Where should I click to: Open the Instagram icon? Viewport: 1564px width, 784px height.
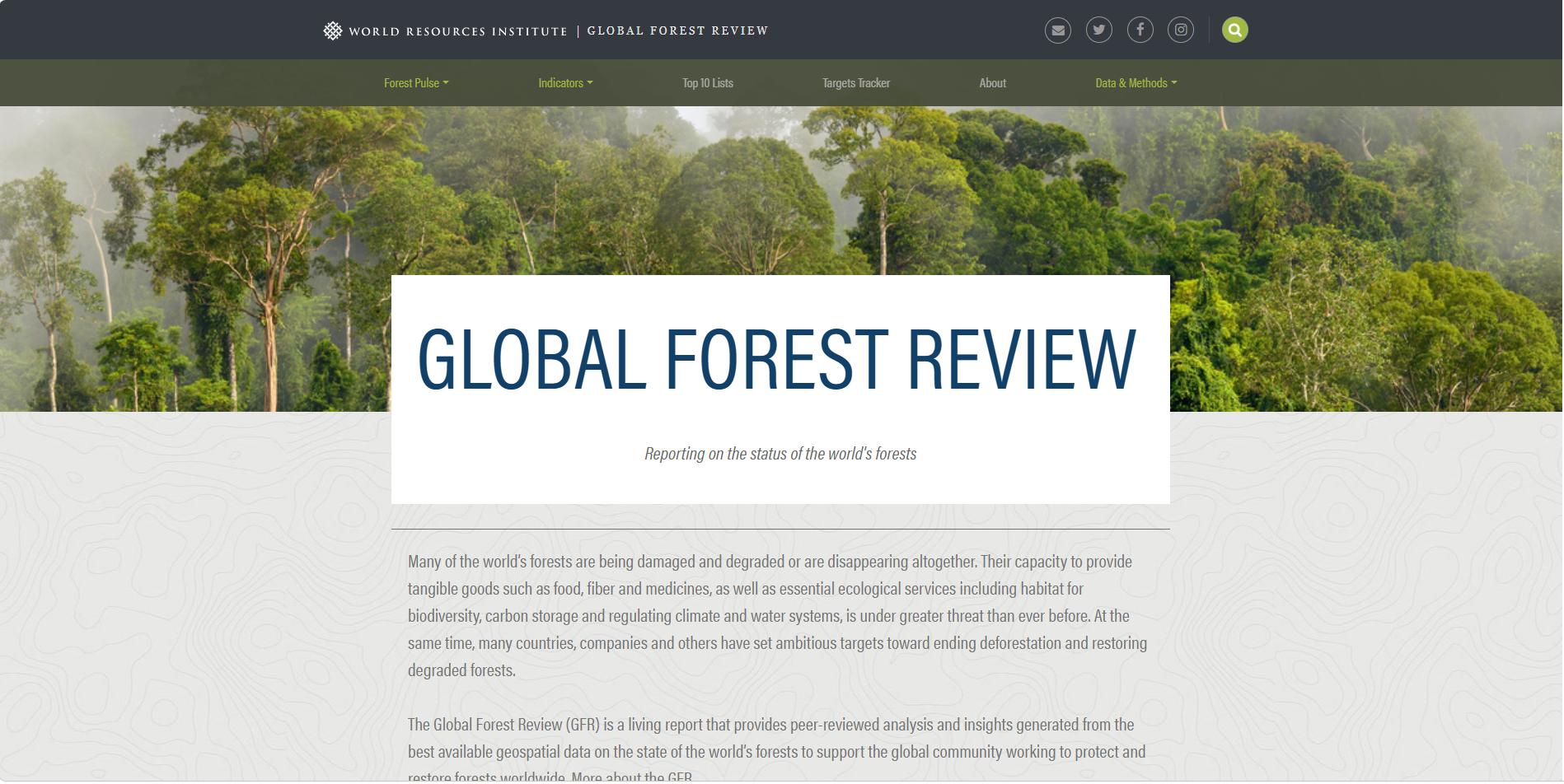pyautogui.click(x=1181, y=30)
